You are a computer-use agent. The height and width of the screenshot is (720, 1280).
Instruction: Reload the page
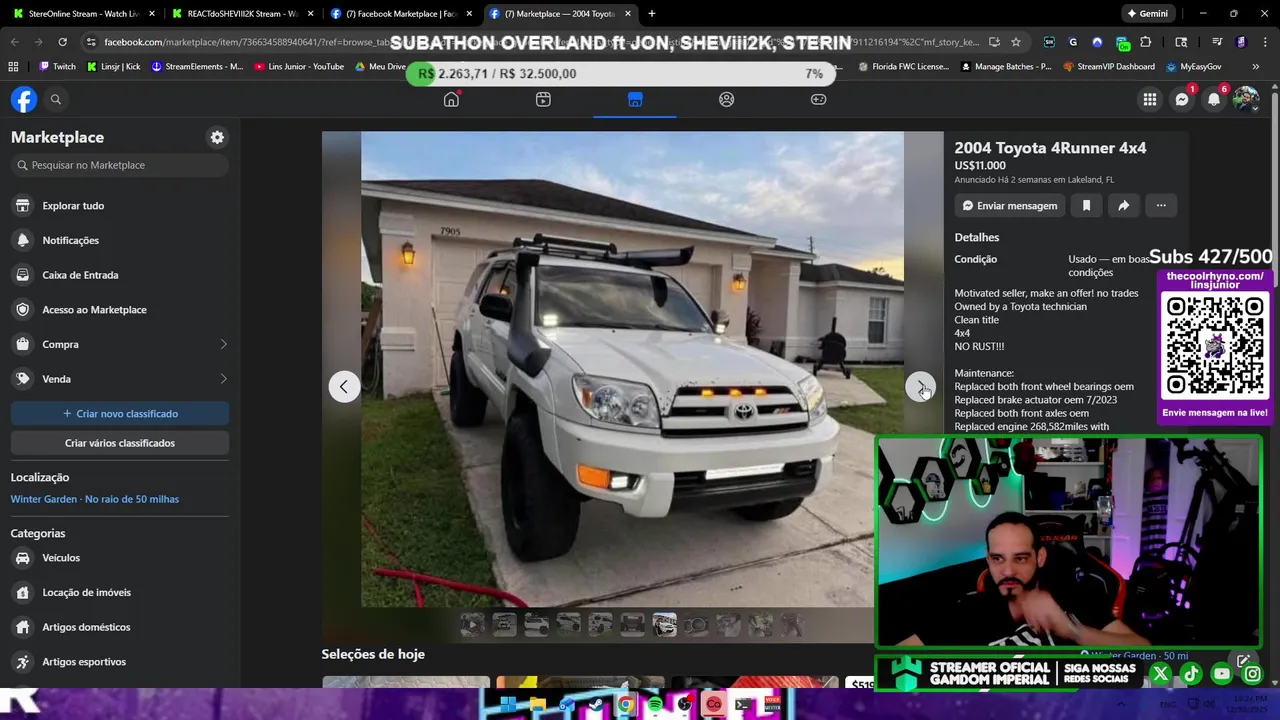coord(62,42)
